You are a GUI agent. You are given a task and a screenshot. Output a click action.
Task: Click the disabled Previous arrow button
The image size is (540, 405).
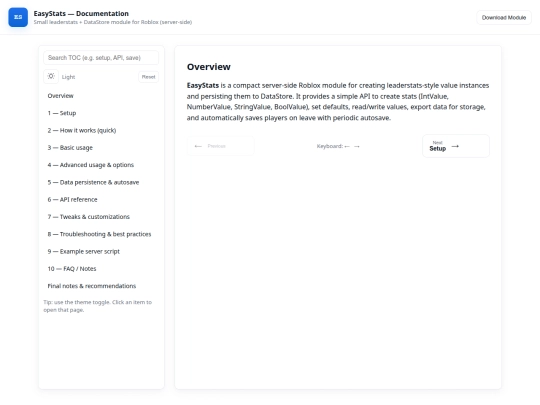(220, 146)
